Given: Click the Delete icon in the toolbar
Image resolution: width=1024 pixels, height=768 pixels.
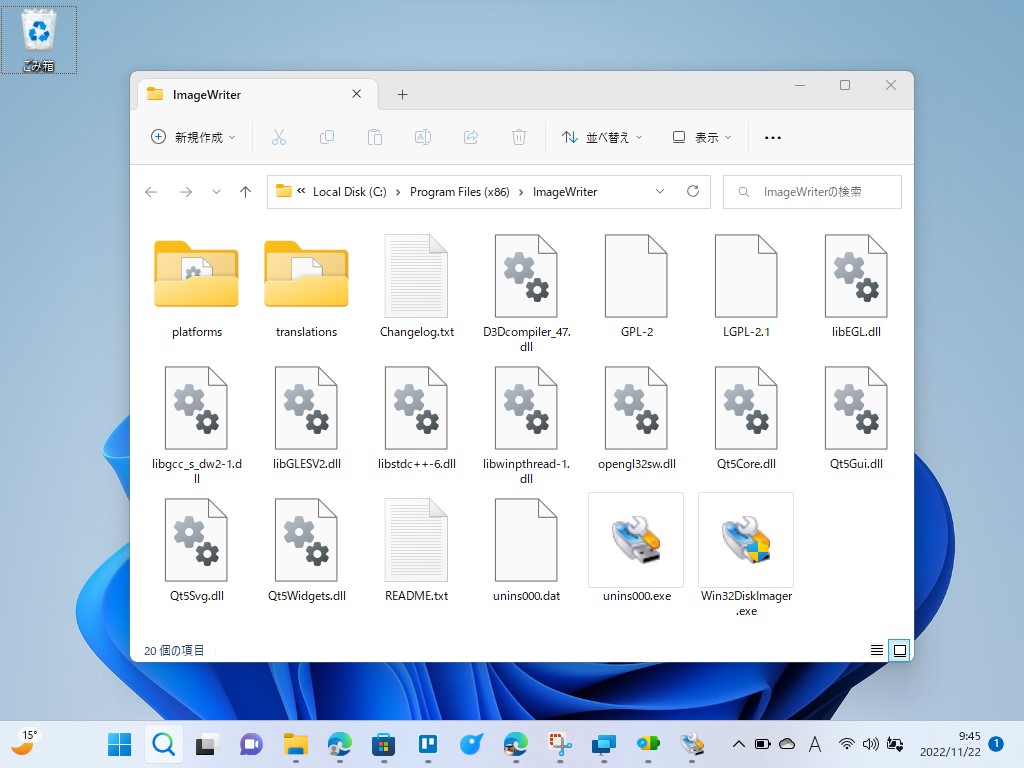Looking at the screenshot, I should point(519,137).
